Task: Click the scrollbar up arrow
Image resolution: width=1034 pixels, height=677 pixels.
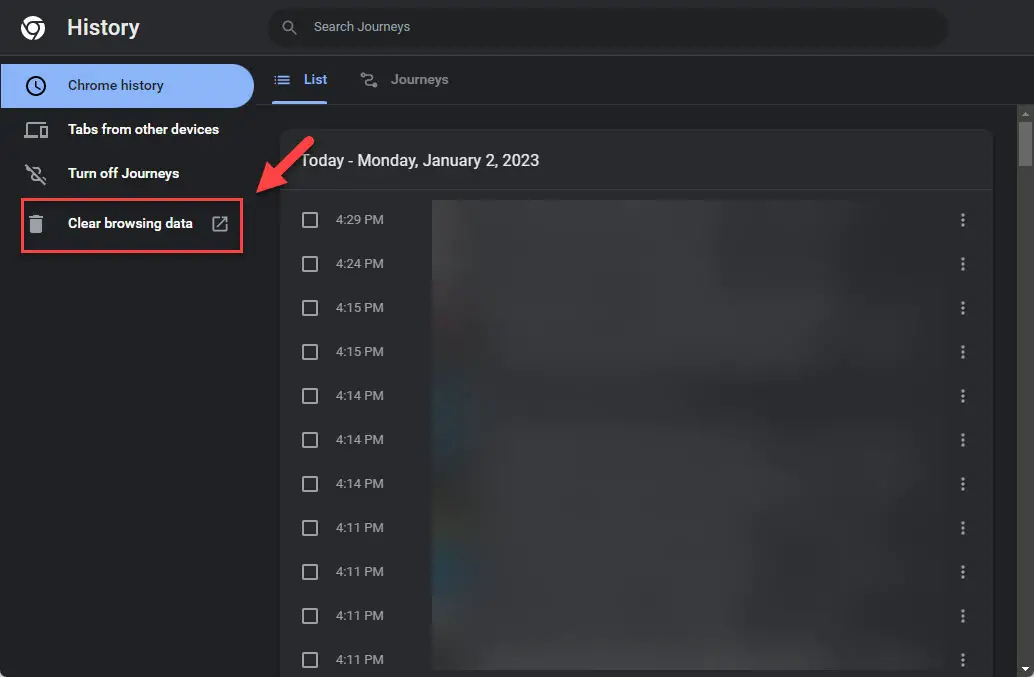Action: (1025, 113)
